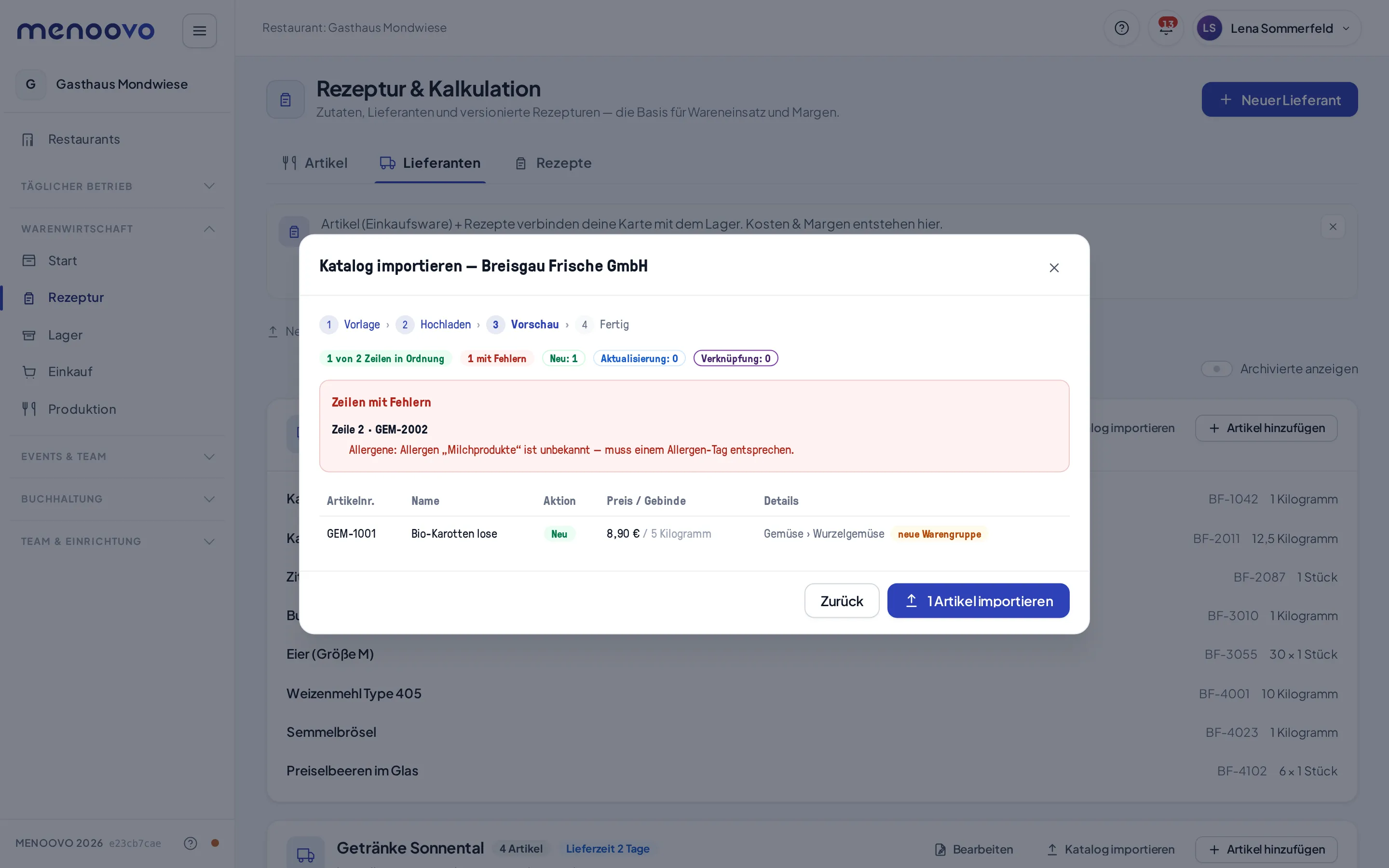1389x868 pixels.
Task: Click the Weizenmehl Type 405 row
Action: coord(812,693)
